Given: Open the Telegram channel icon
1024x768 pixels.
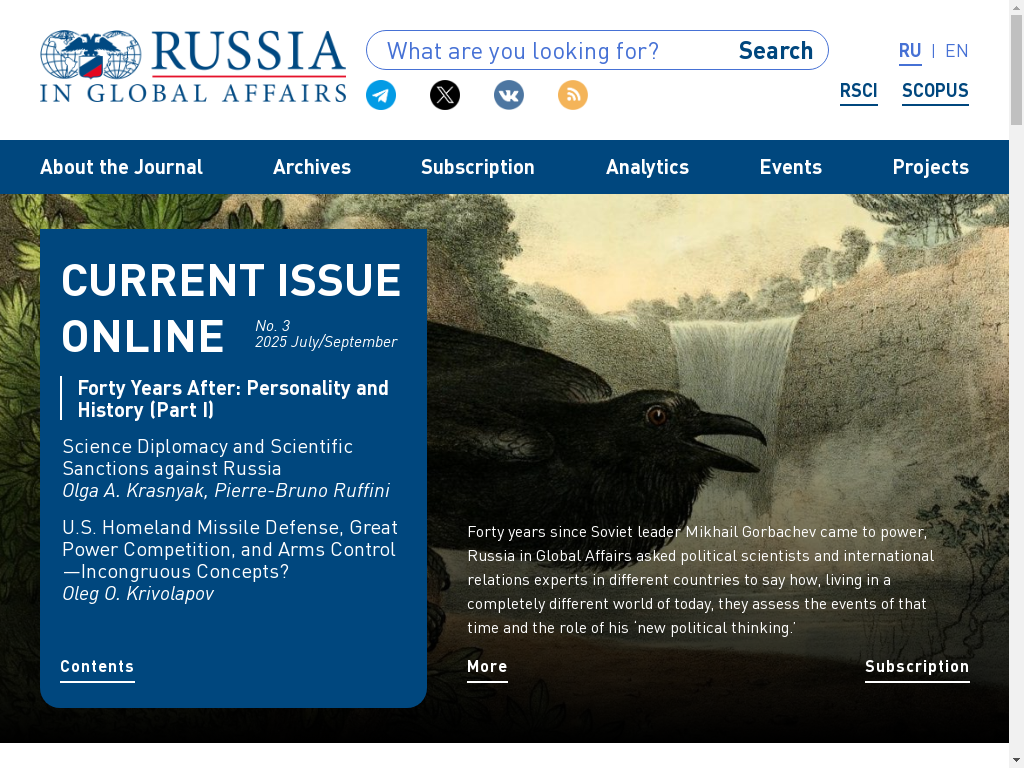Looking at the screenshot, I should coord(381,95).
